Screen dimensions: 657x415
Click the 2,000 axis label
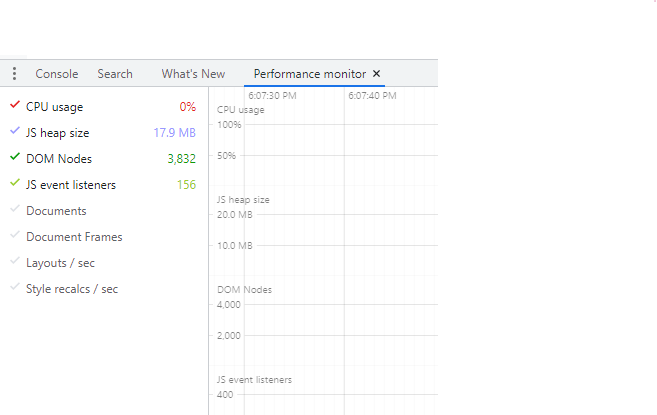229,336
